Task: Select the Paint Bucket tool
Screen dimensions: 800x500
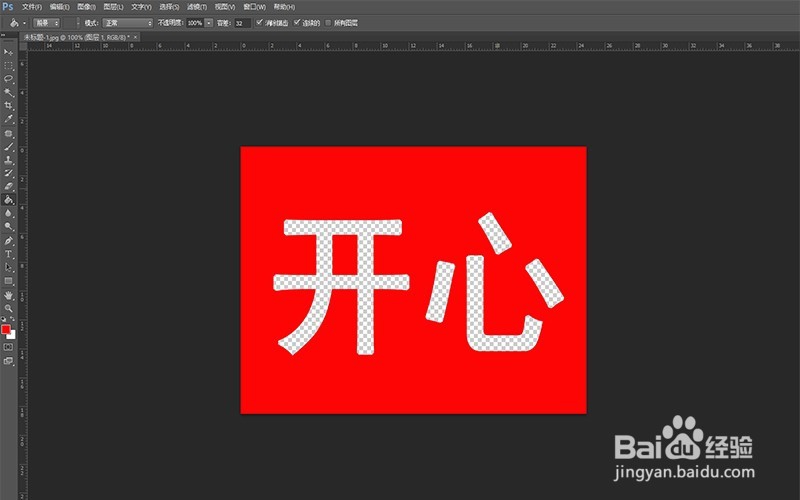Action: coord(8,200)
